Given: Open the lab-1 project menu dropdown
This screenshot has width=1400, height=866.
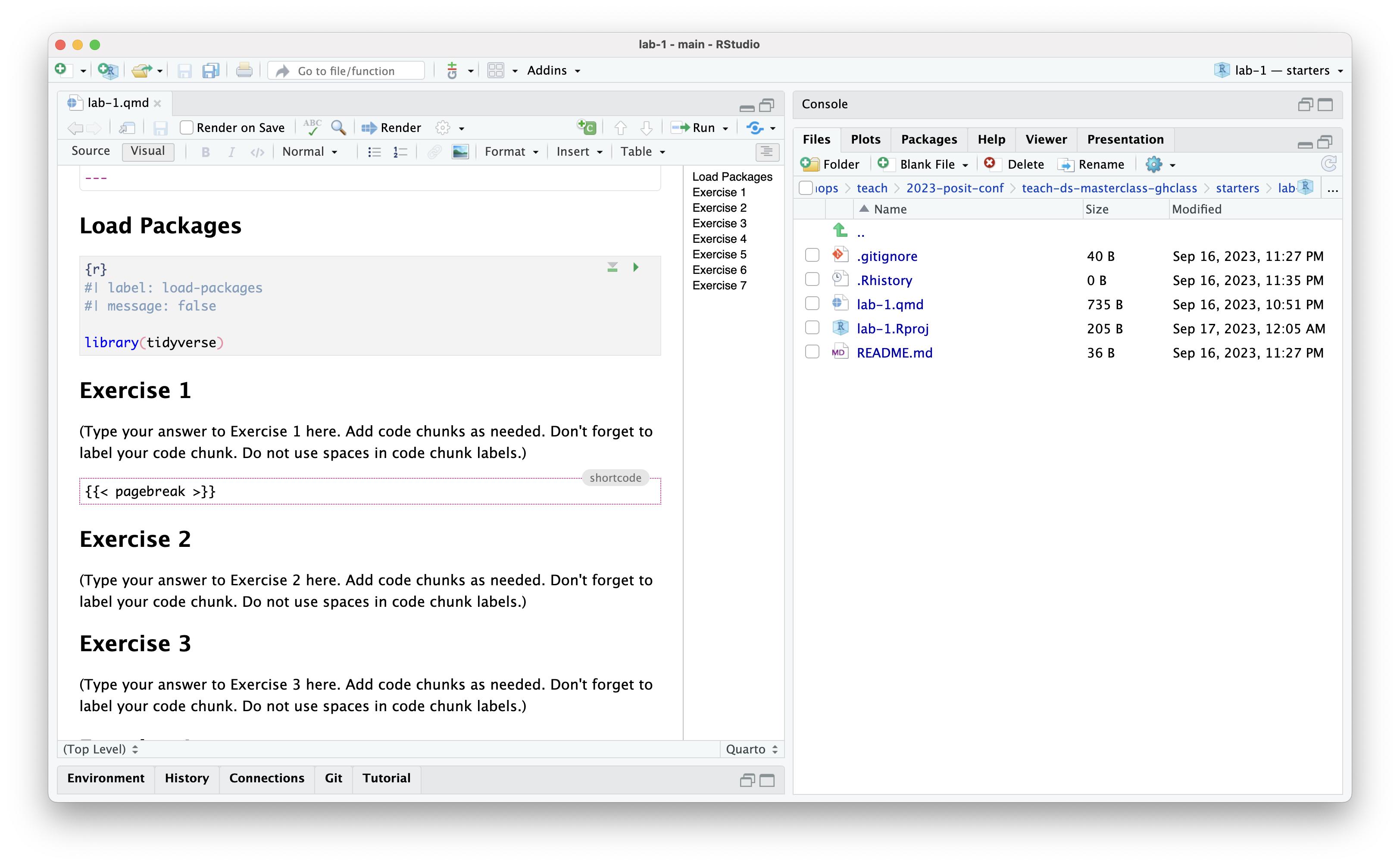Looking at the screenshot, I should [x=1278, y=70].
